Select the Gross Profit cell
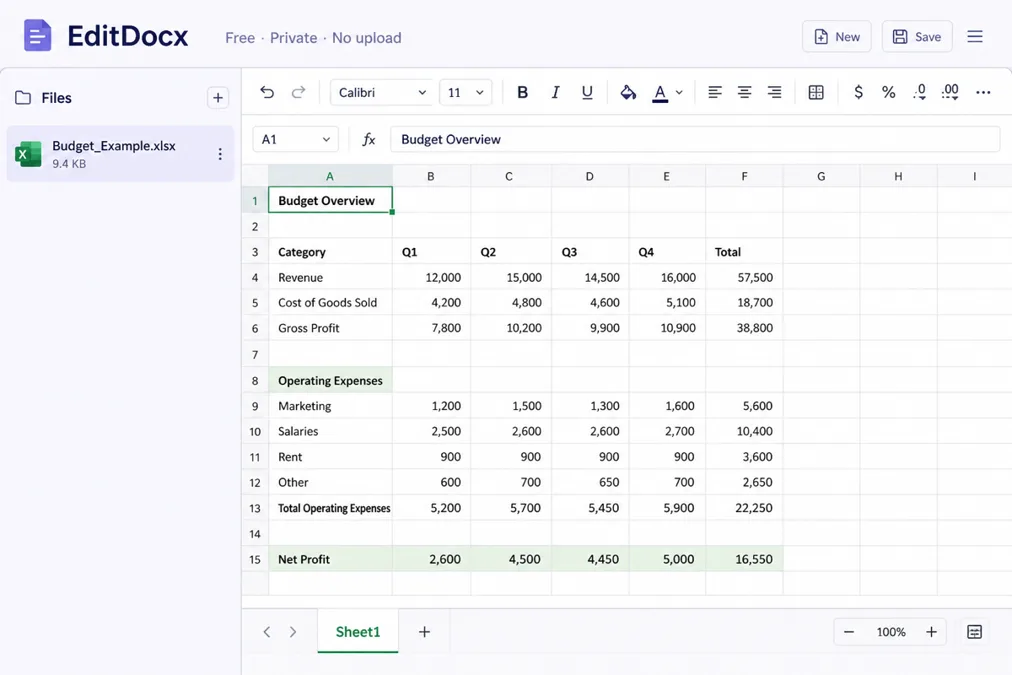Image resolution: width=1012 pixels, height=675 pixels. coord(330,328)
